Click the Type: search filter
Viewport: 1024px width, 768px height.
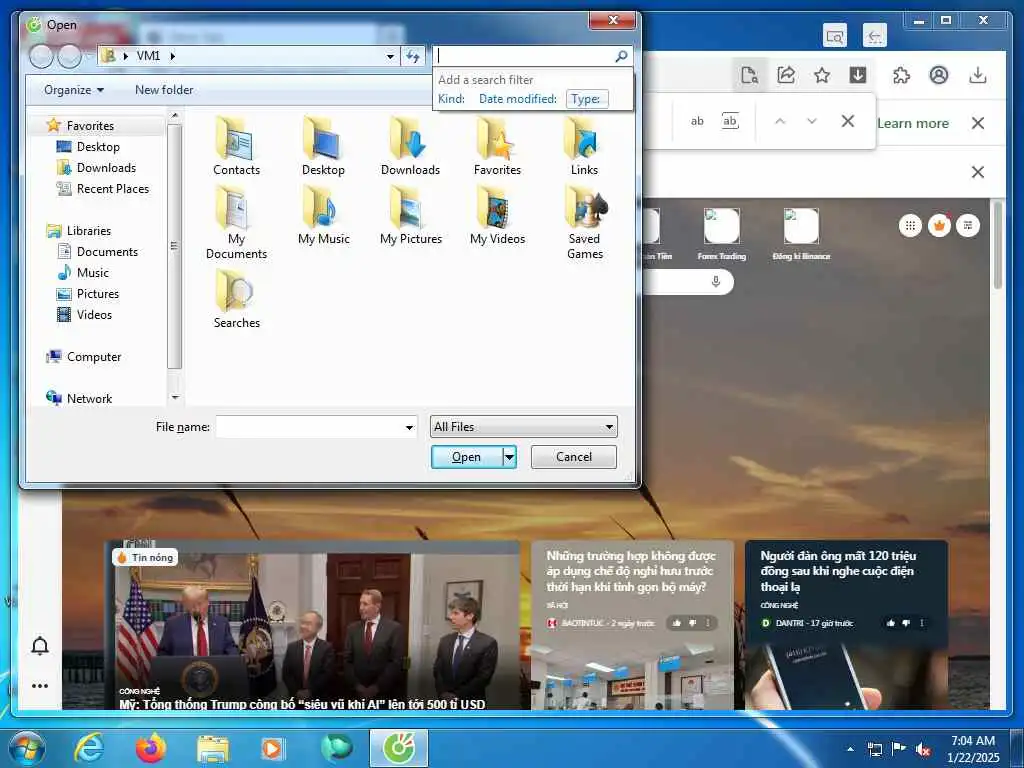point(586,99)
